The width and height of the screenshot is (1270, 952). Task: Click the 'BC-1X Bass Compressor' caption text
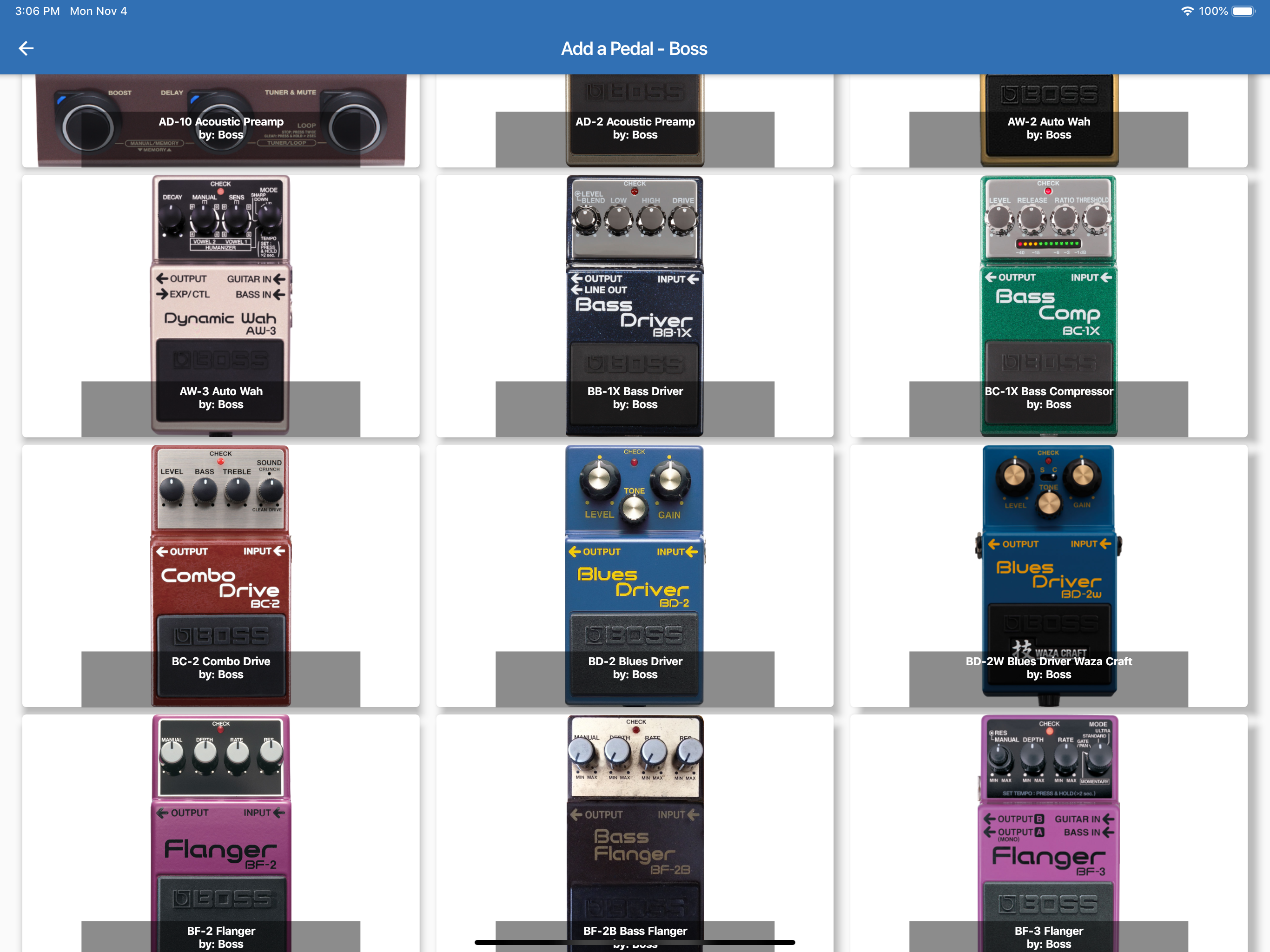pos(1048,391)
